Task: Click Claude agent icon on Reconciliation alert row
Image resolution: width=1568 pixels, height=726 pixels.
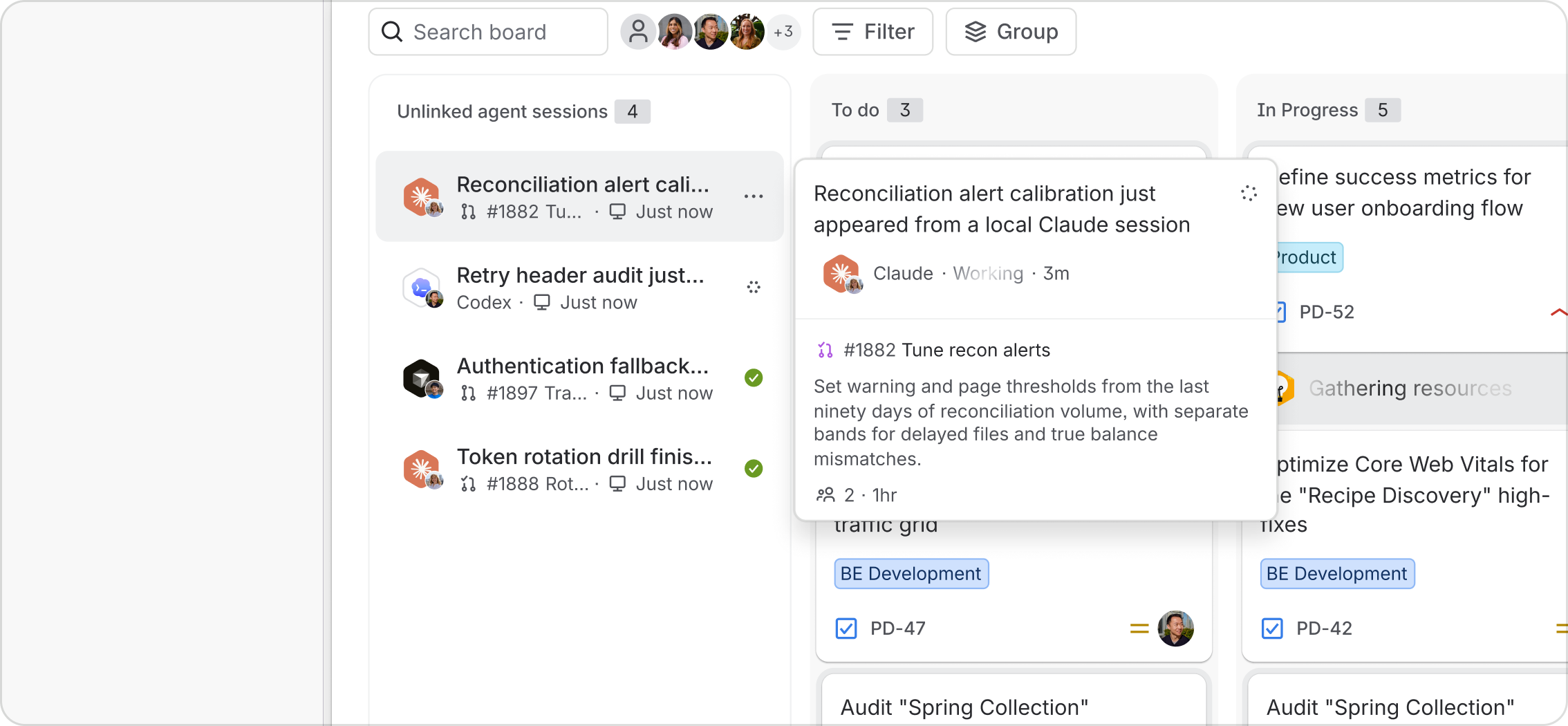Action: pos(422,196)
